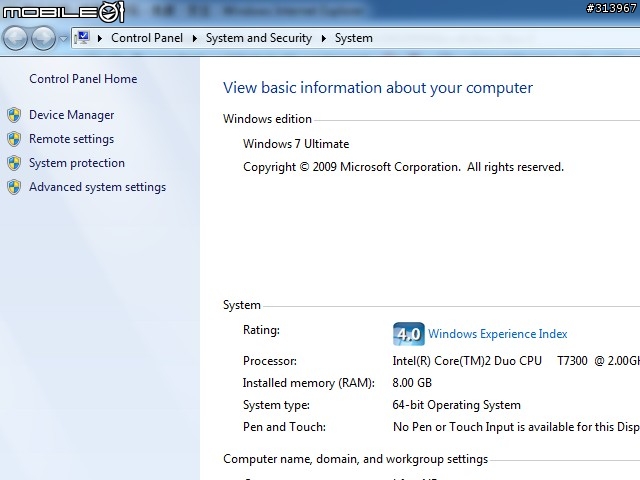Click the shield icon beside Advanced system settings
This screenshot has height=480, width=640.
14,187
